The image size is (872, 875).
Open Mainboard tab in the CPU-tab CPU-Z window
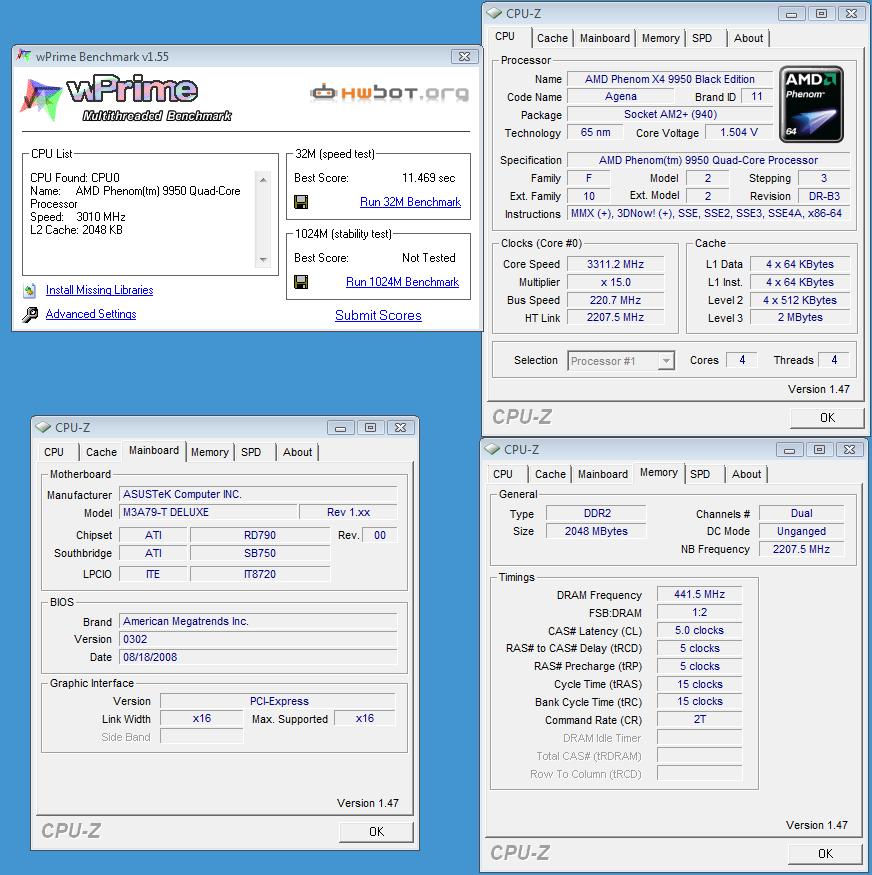(604, 38)
